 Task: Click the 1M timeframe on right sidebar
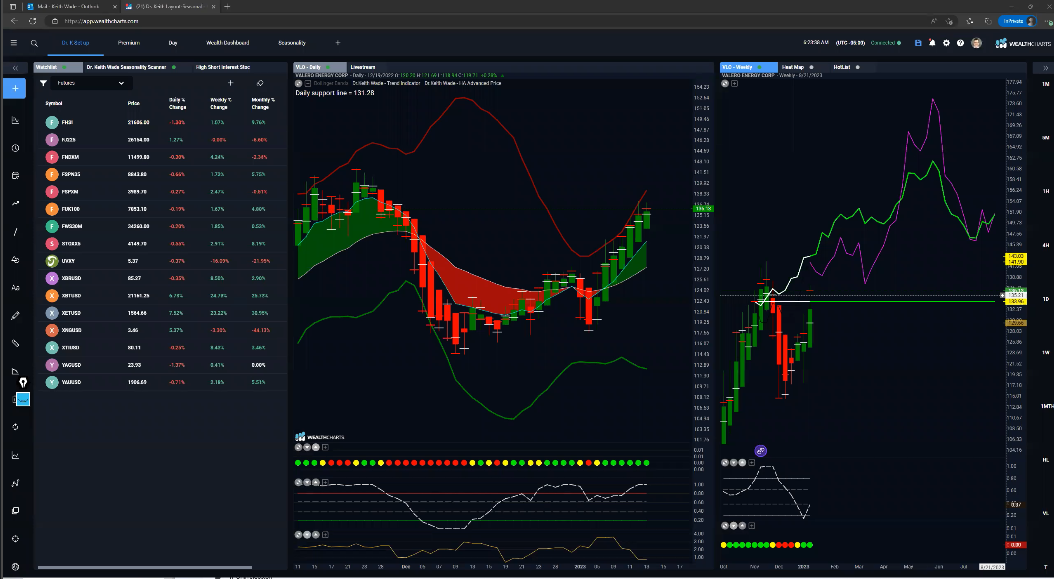point(1045,84)
